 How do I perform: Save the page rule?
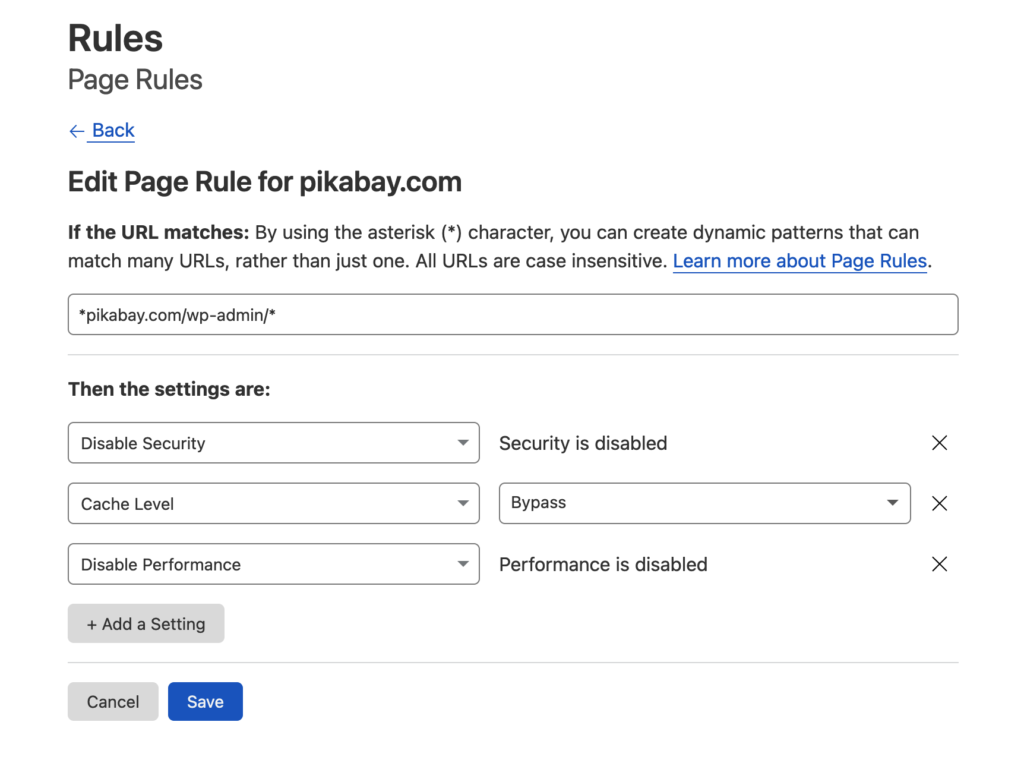click(205, 702)
